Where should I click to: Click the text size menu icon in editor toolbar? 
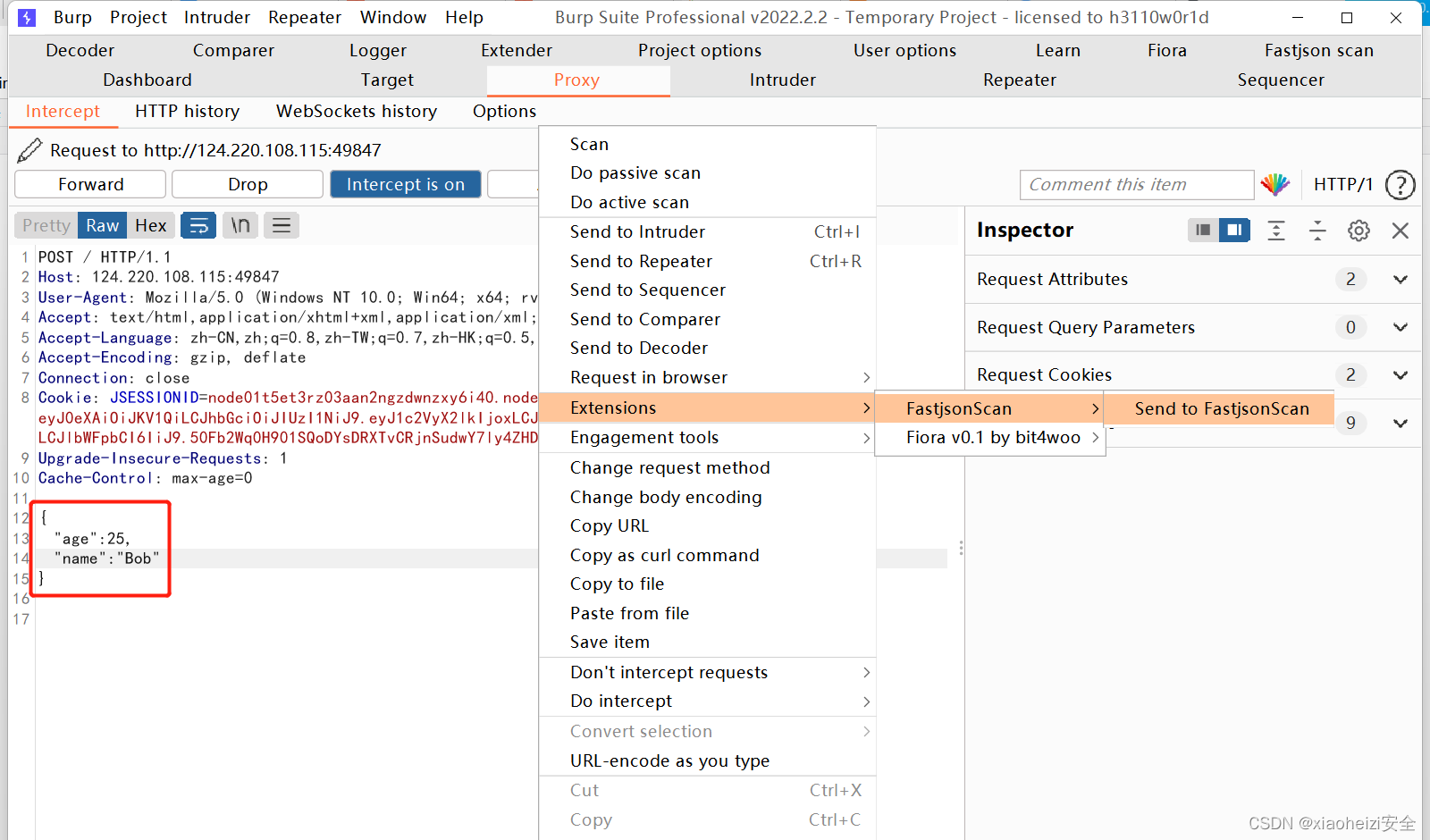pyautogui.click(x=281, y=225)
